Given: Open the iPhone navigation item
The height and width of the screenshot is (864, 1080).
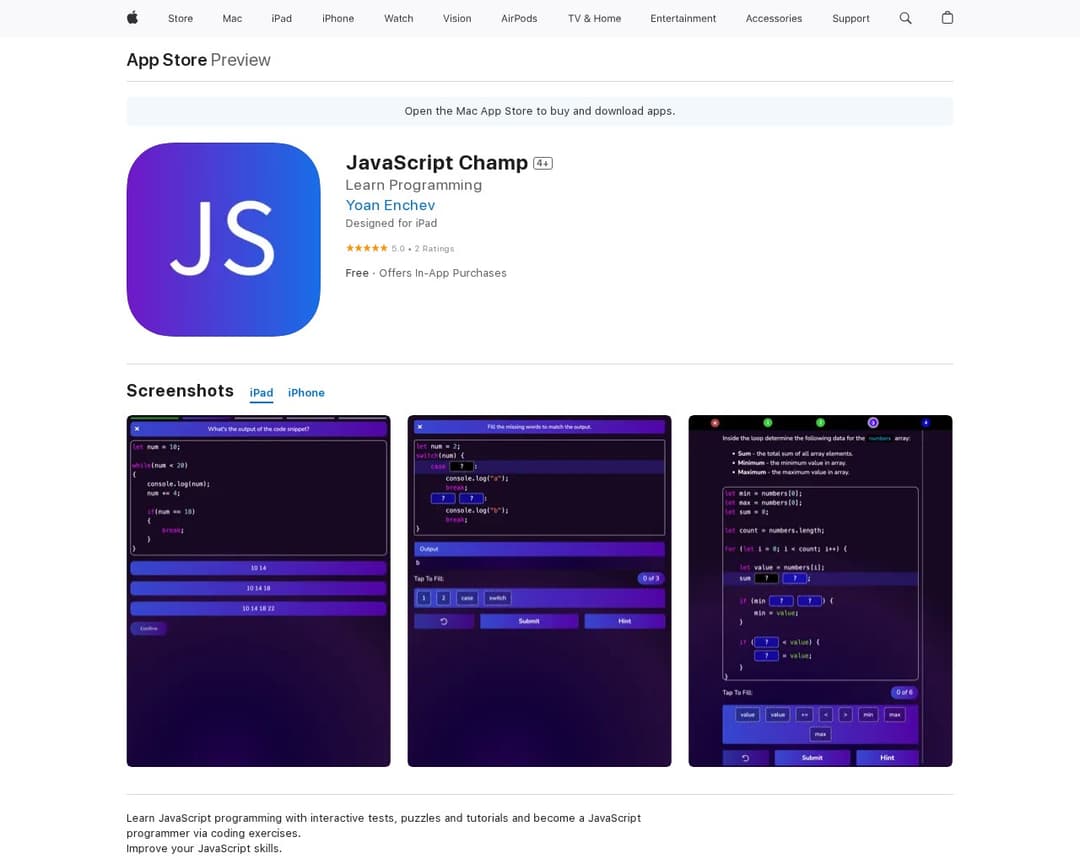Looking at the screenshot, I should 338,19.
